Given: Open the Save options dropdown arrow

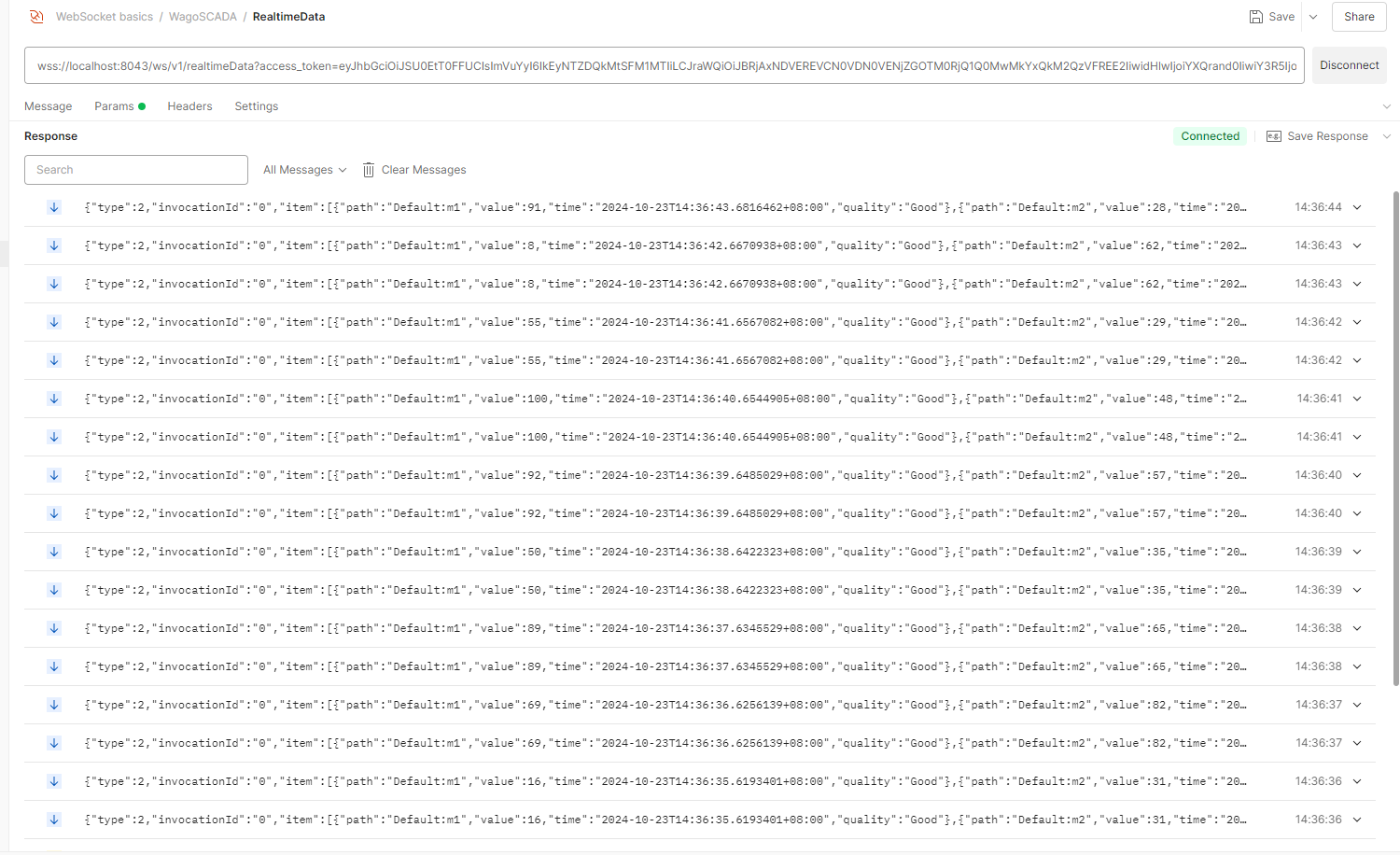Looking at the screenshot, I should (1313, 17).
